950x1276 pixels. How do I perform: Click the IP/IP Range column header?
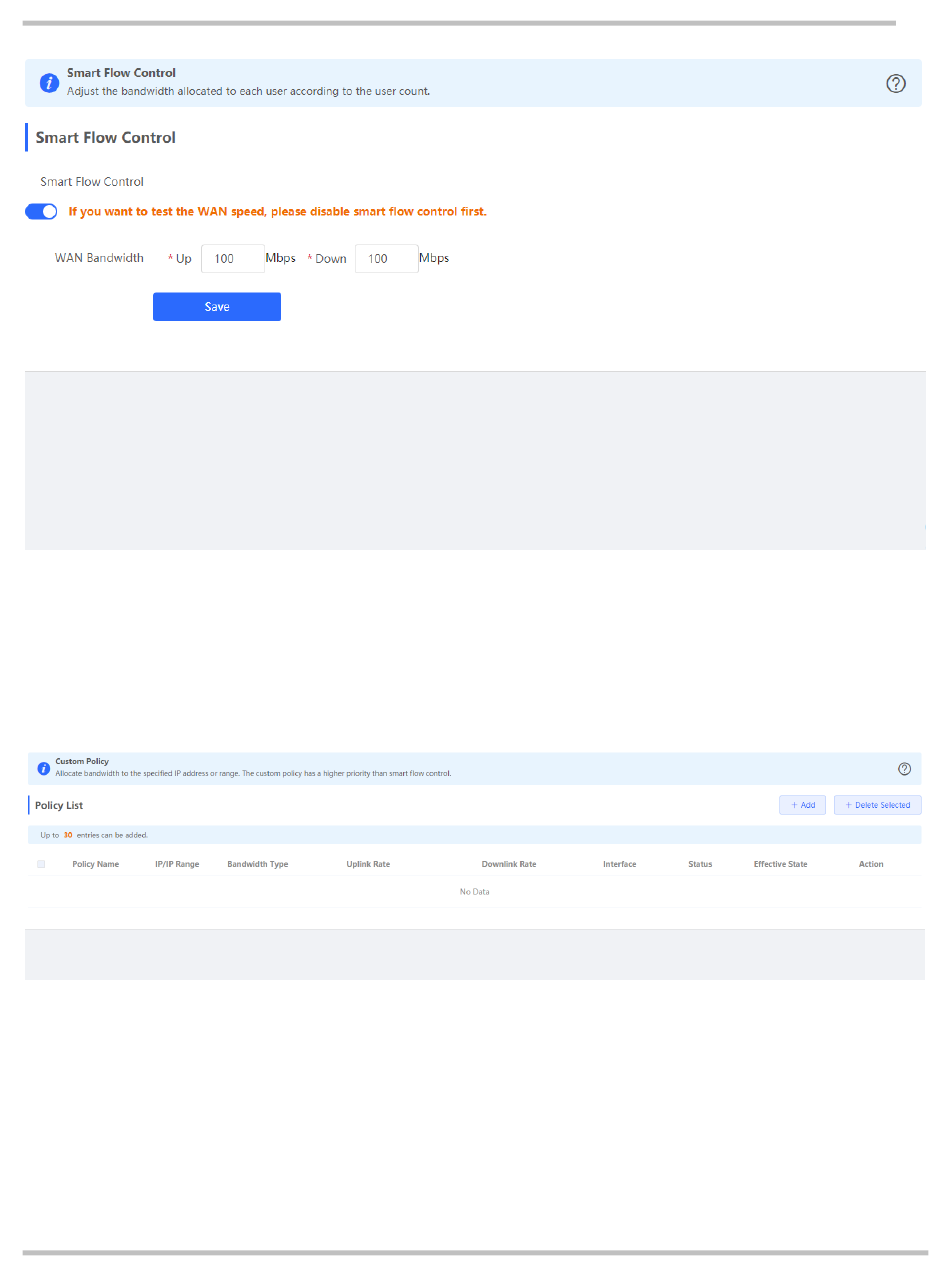(177, 864)
